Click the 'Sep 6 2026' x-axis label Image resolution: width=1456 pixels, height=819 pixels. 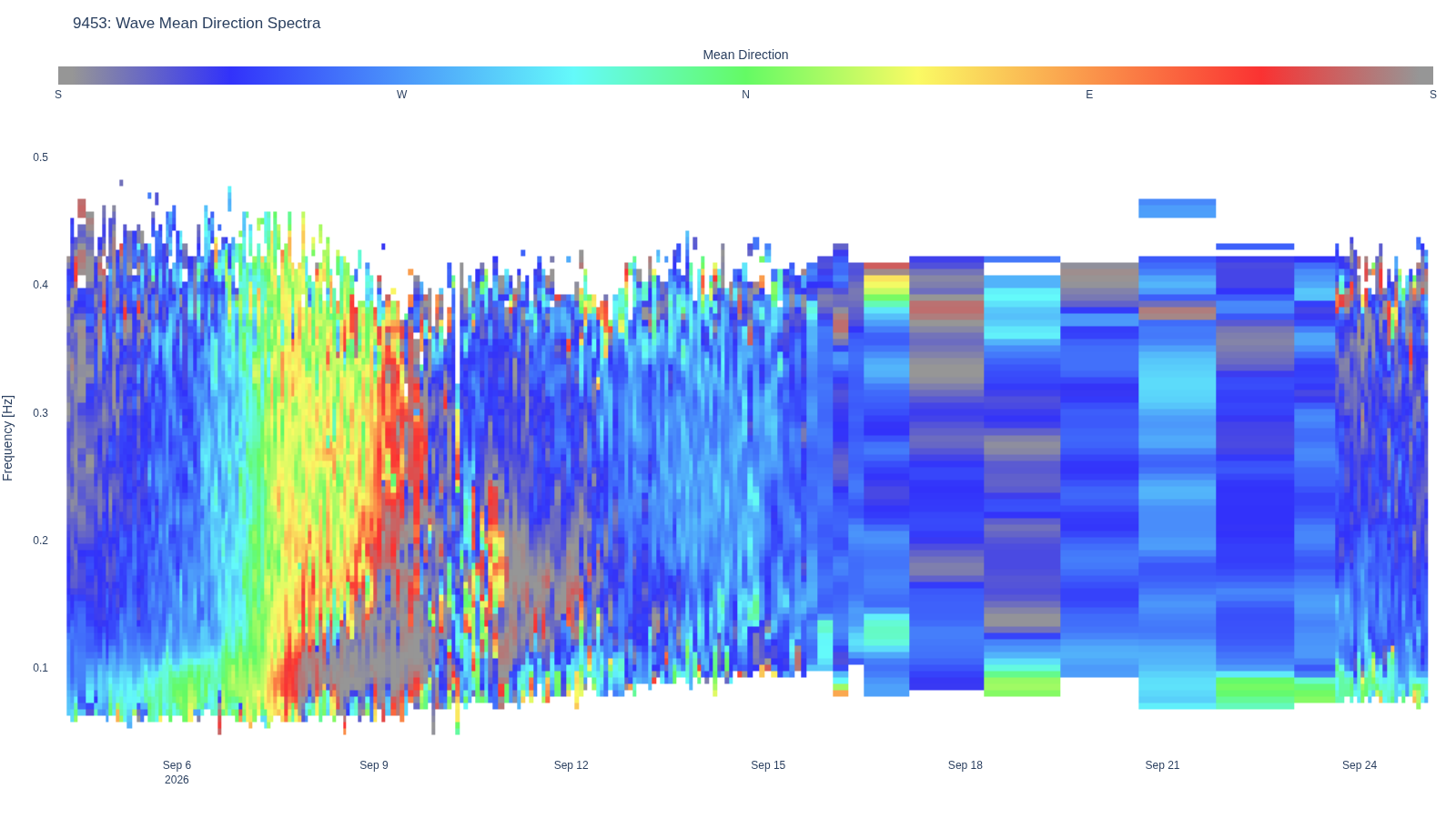click(177, 773)
